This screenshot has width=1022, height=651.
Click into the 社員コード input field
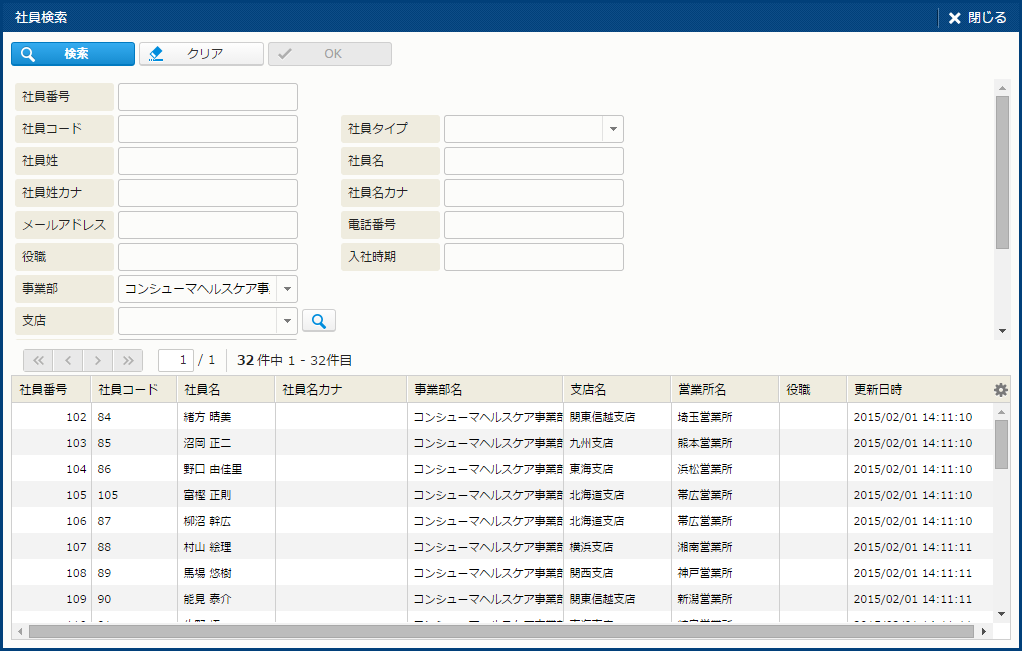(208, 129)
